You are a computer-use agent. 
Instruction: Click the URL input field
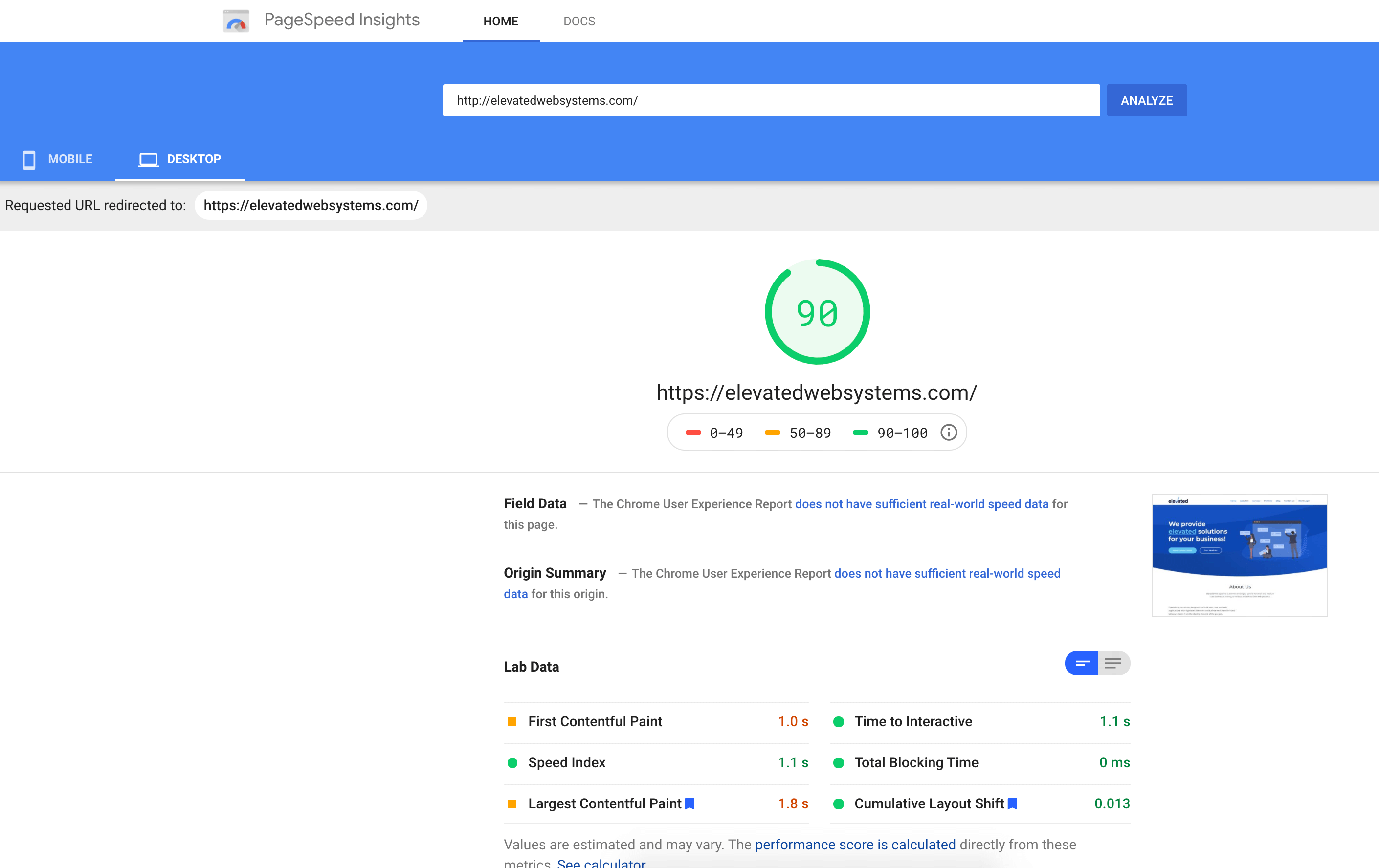pyautogui.click(x=771, y=100)
